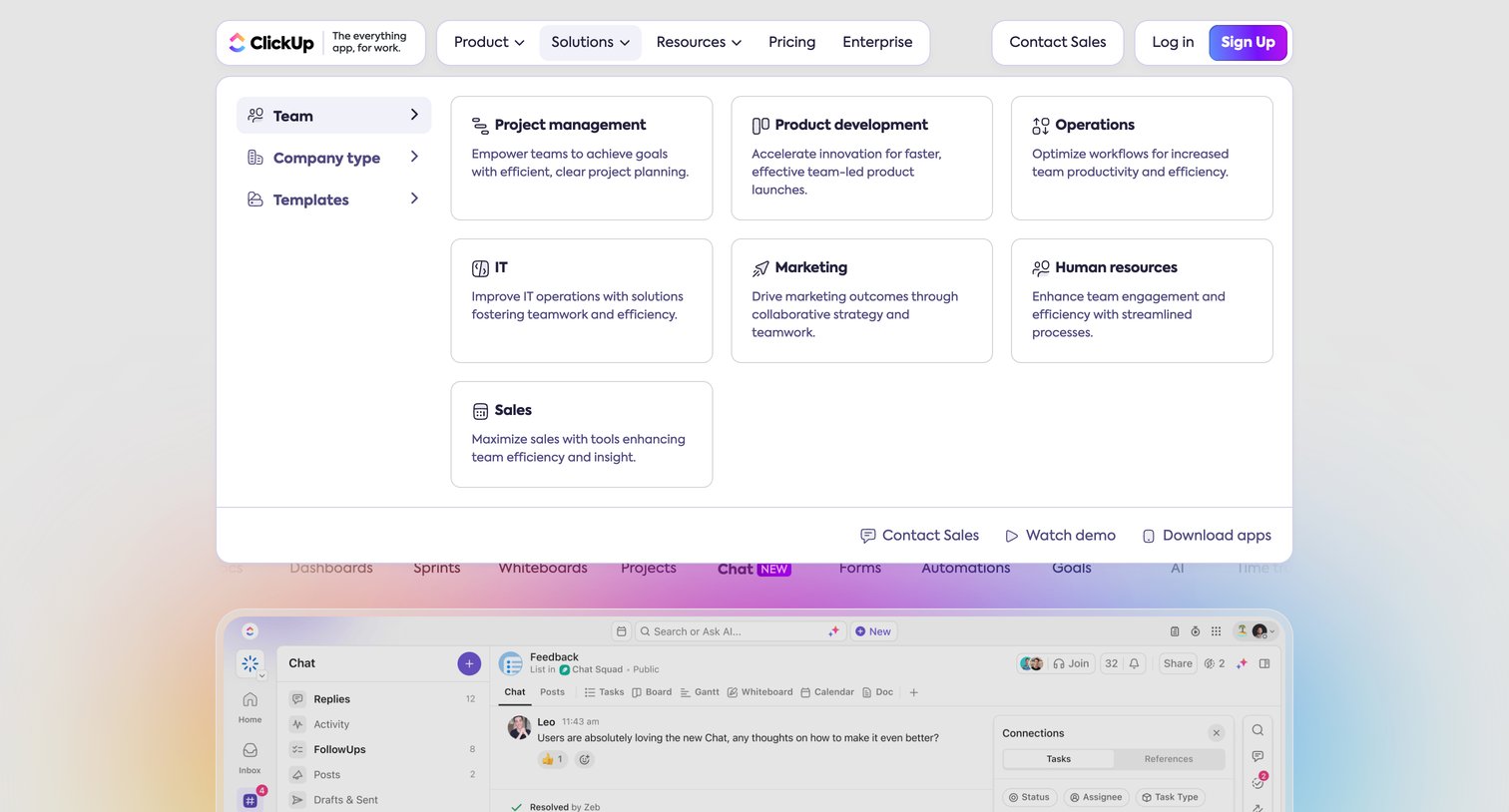Click the Download apps link
The height and width of the screenshot is (812, 1509).
pos(1207,536)
